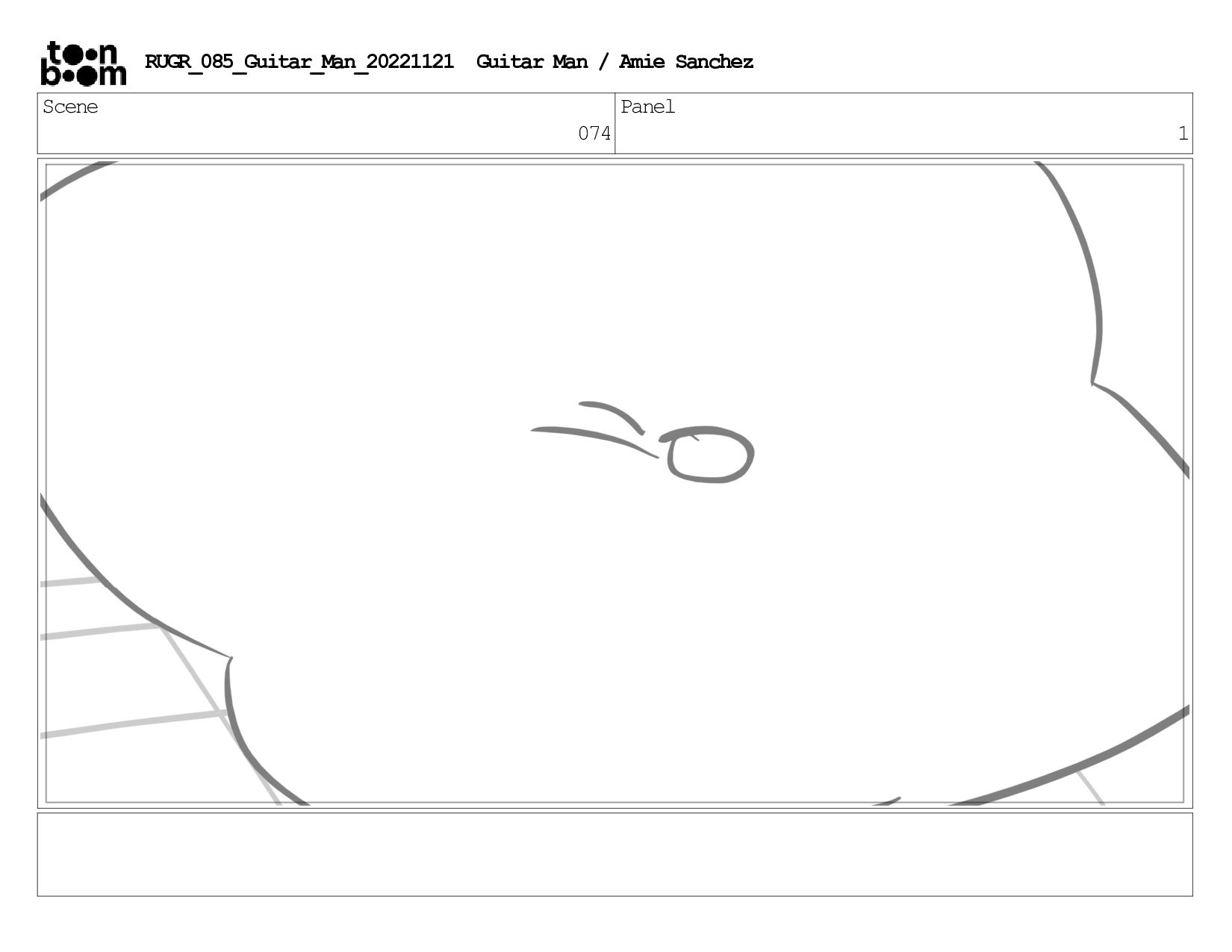Viewport: 1232px width, 952px height.
Task: Click the Toon Boom logo
Action: click(83, 63)
